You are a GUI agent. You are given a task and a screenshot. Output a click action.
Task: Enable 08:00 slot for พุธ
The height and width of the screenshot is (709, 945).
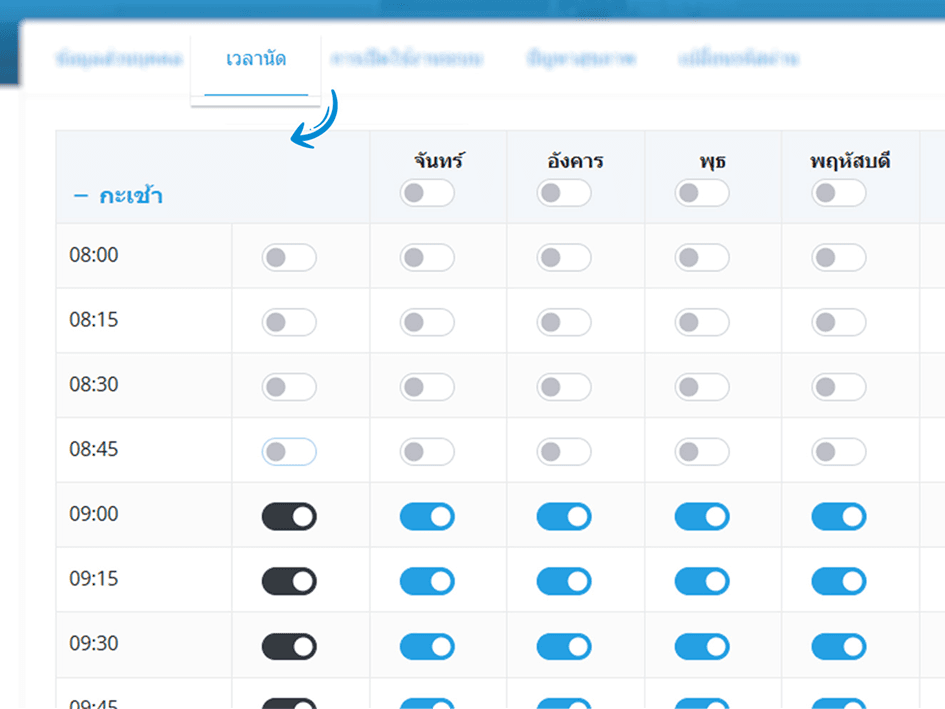[702, 257]
